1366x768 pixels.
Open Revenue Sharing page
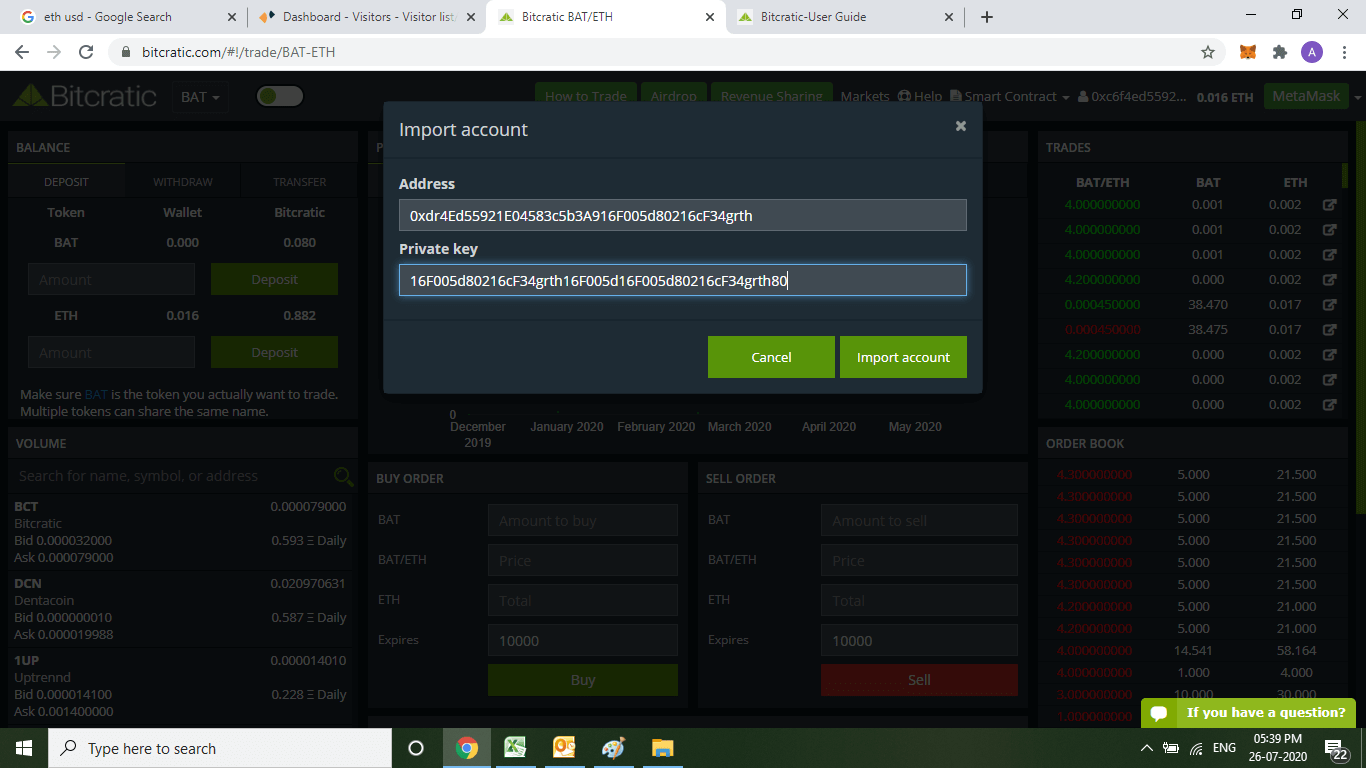pos(771,96)
